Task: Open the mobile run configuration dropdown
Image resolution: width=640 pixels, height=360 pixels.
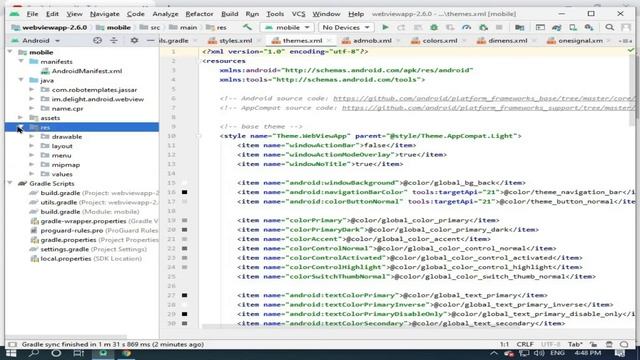Action: (287, 27)
